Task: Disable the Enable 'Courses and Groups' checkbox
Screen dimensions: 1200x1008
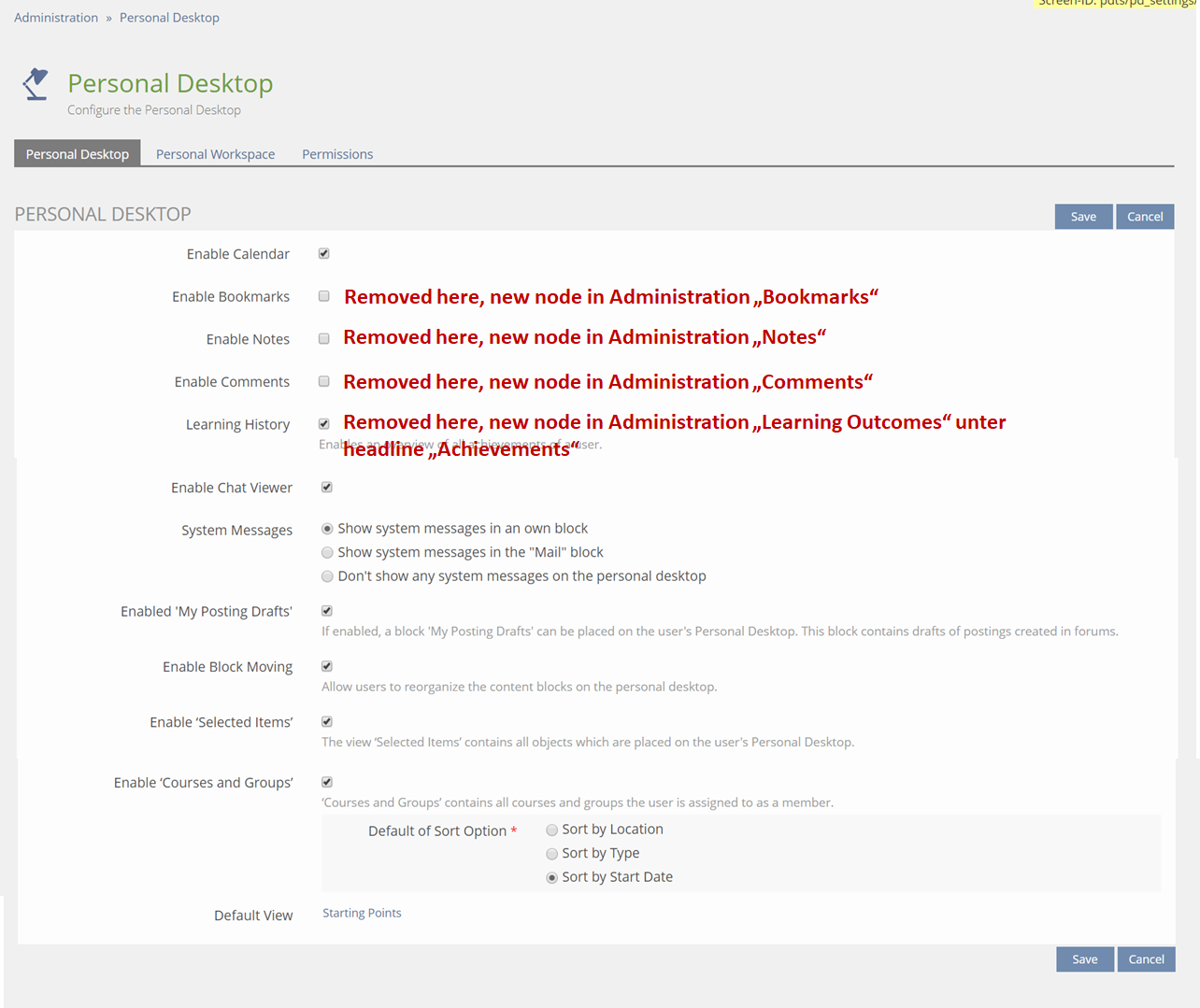Action: 327,782
